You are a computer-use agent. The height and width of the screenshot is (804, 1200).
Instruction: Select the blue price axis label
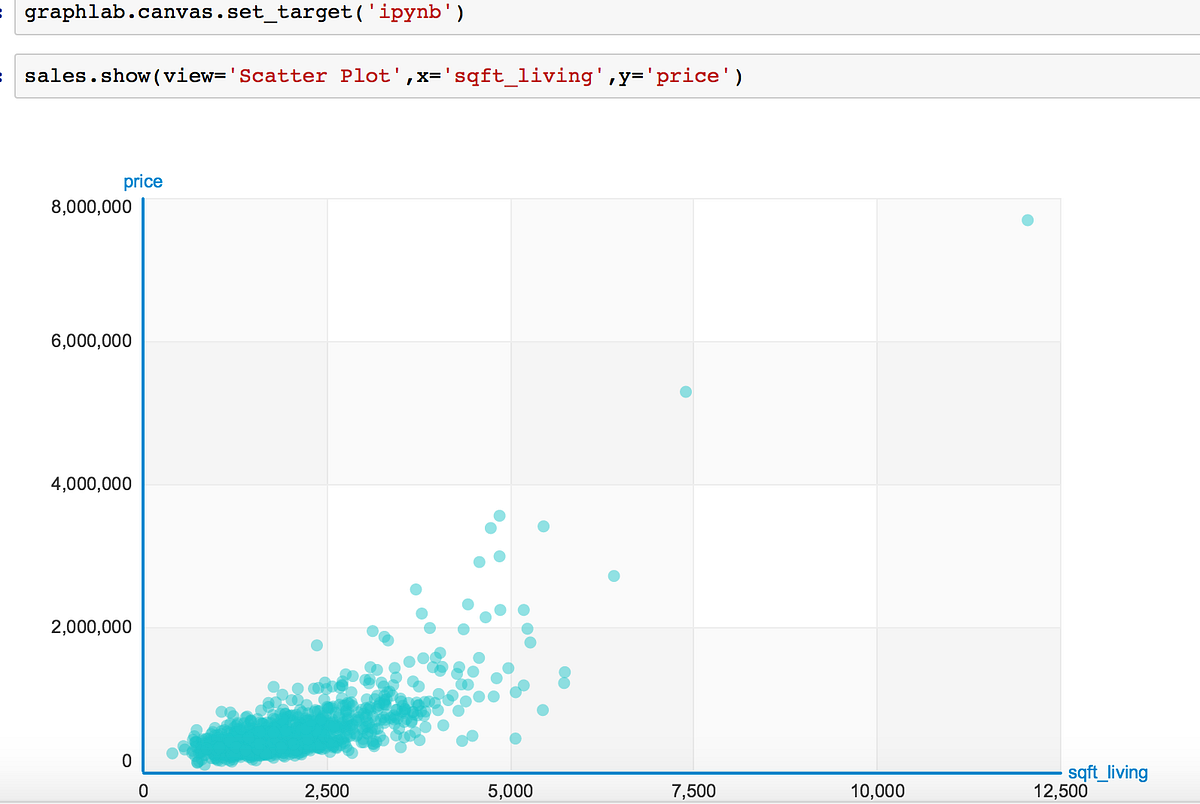[143, 181]
